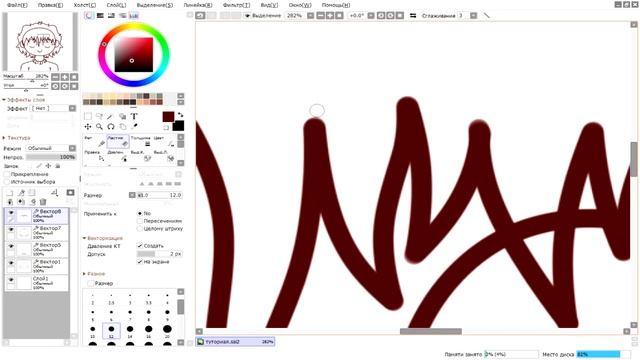Select the vector Eraser (Ластик) tool
The width and height of the screenshot is (640, 360).
click(x=118, y=141)
